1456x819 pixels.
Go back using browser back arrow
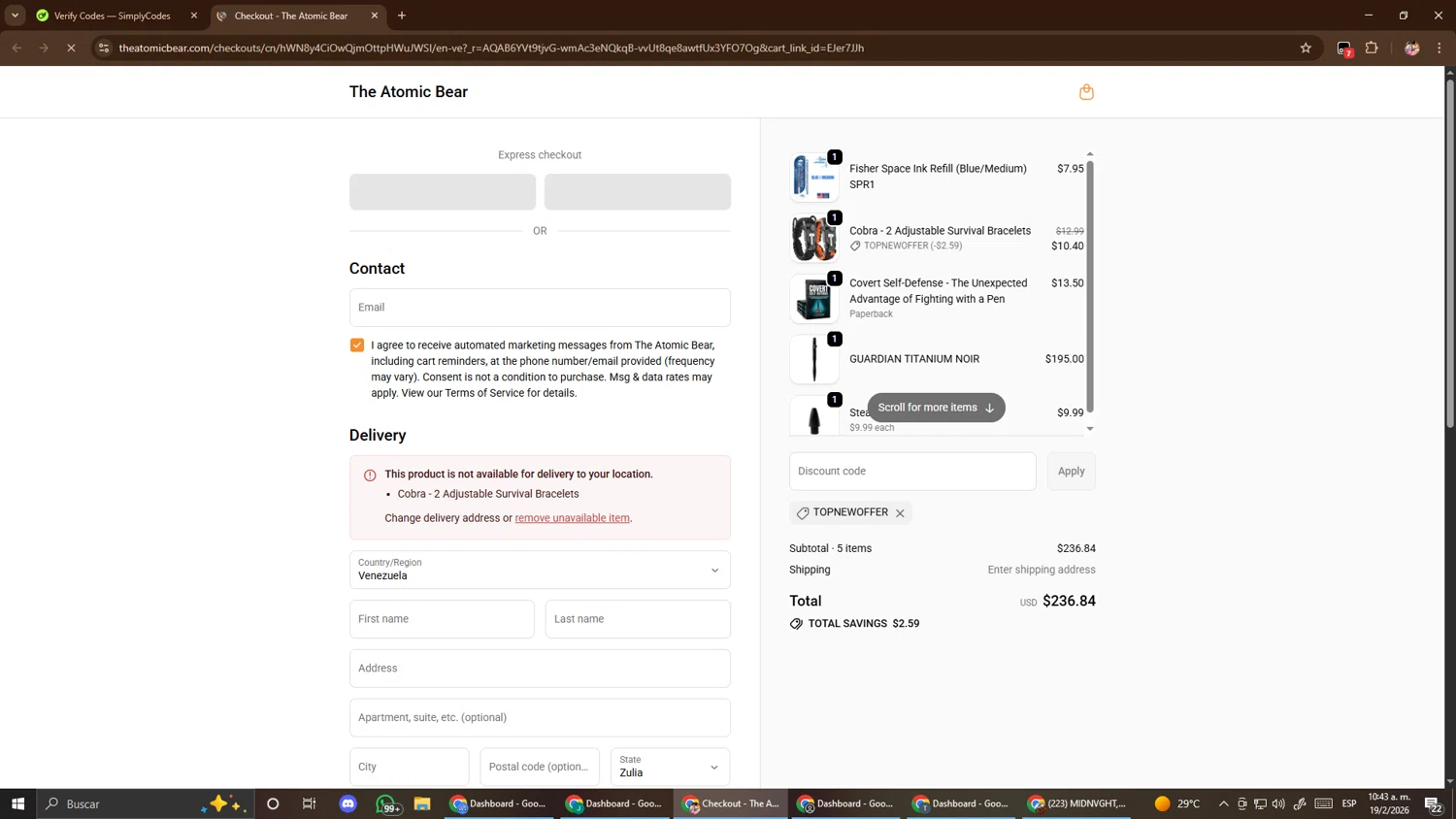click(17, 48)
